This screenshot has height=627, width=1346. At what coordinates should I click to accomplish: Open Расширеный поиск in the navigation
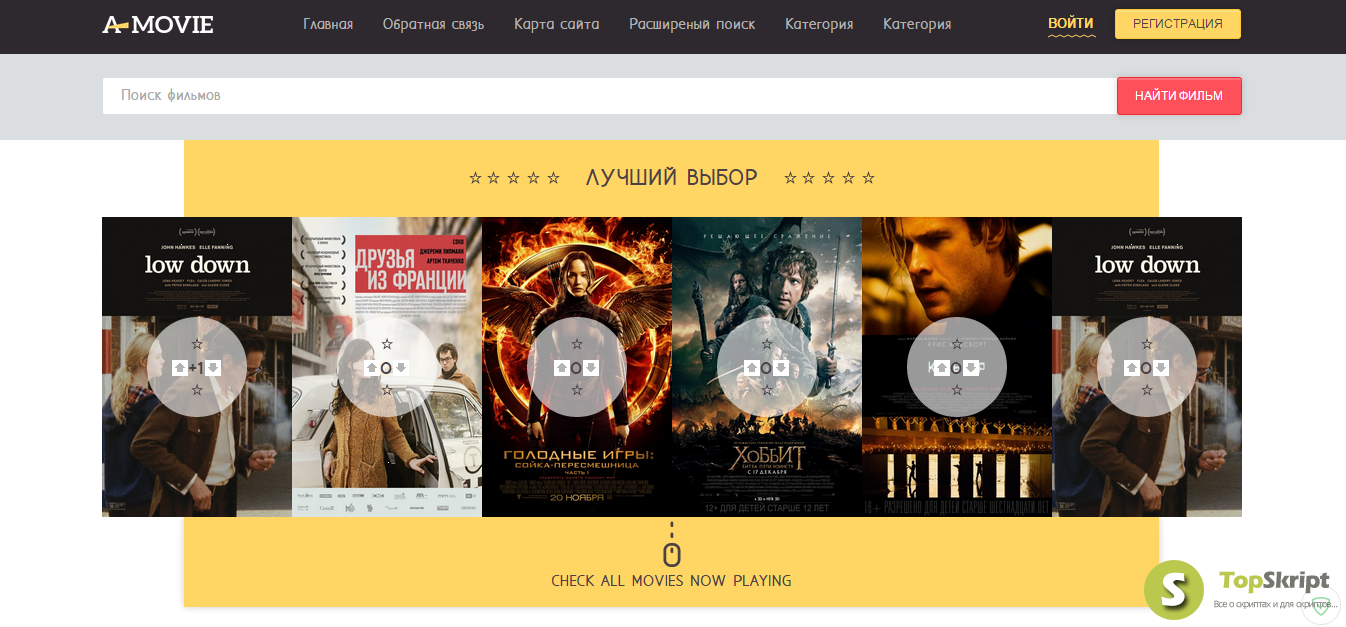point(692,24)
